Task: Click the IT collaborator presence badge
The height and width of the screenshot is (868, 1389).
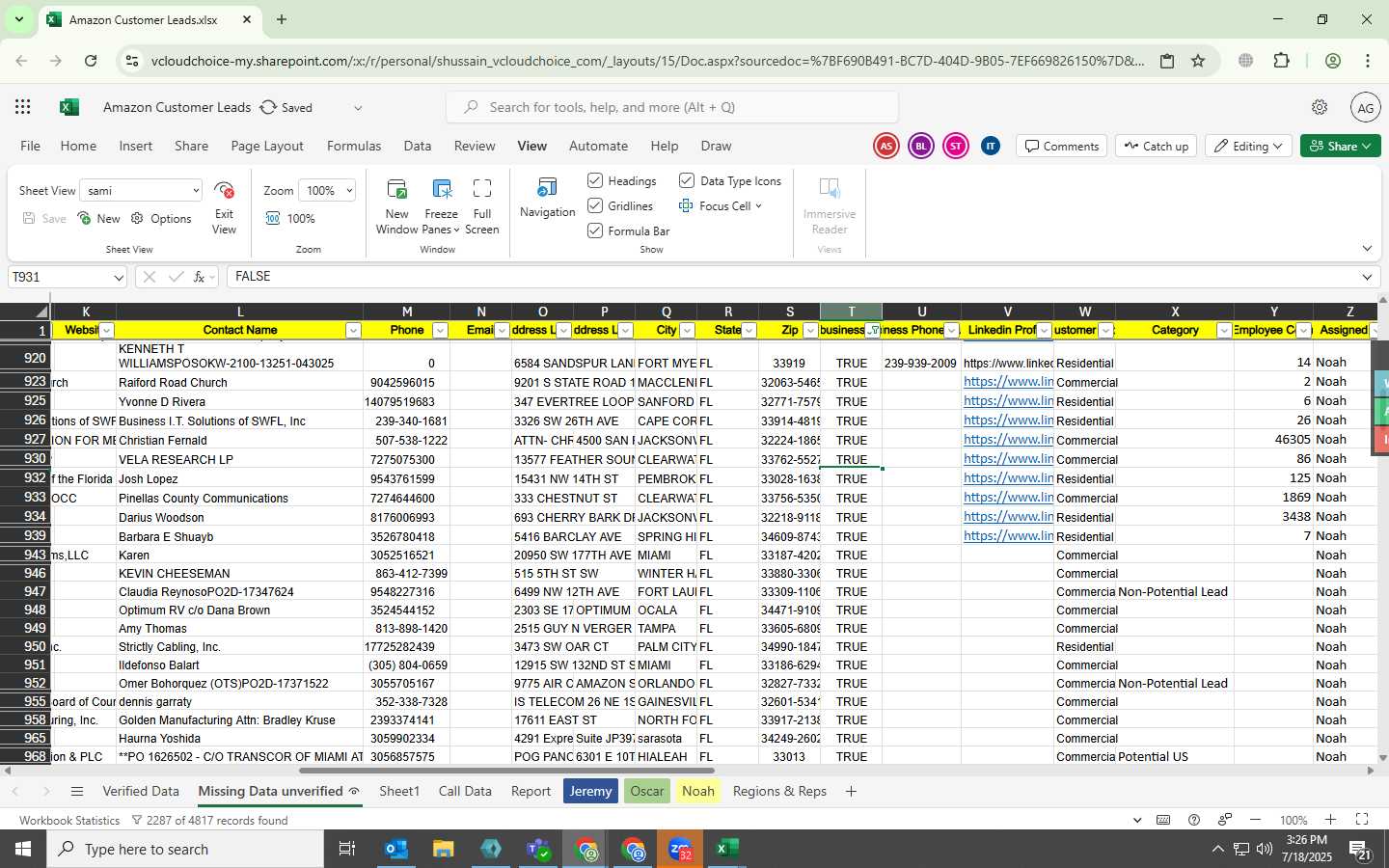Action: tap(990, 146)
